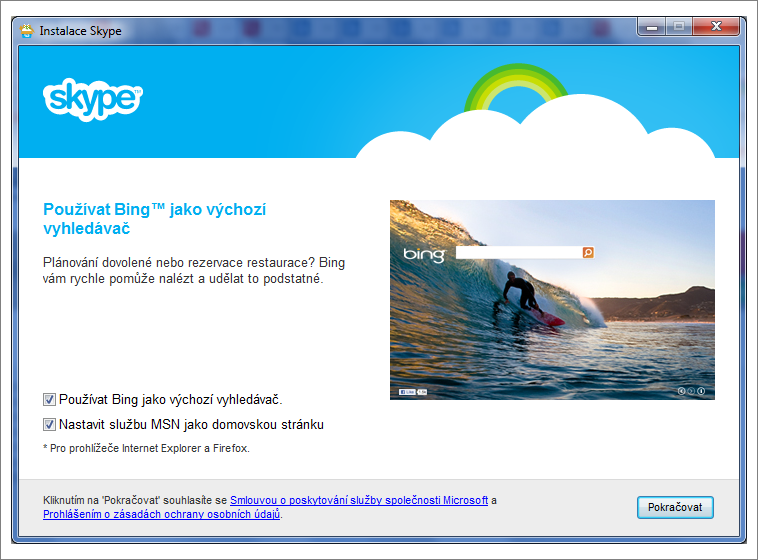The width and height of the screenshot is (758, 560).
Task: Click the previous-image arrow in Bing preview
Action: [x=682, y=391]
